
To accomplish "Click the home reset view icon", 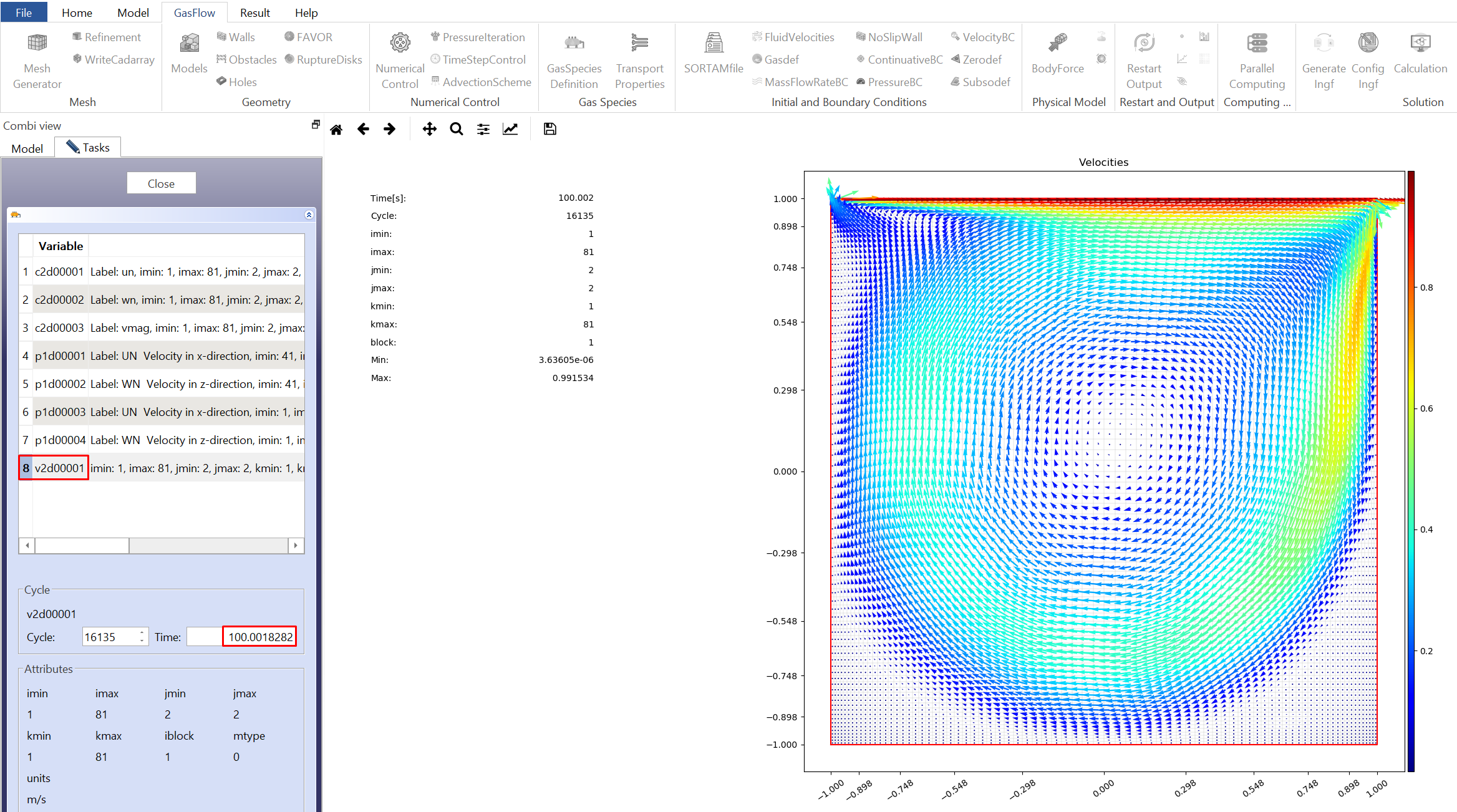I will tap(336, 129).
